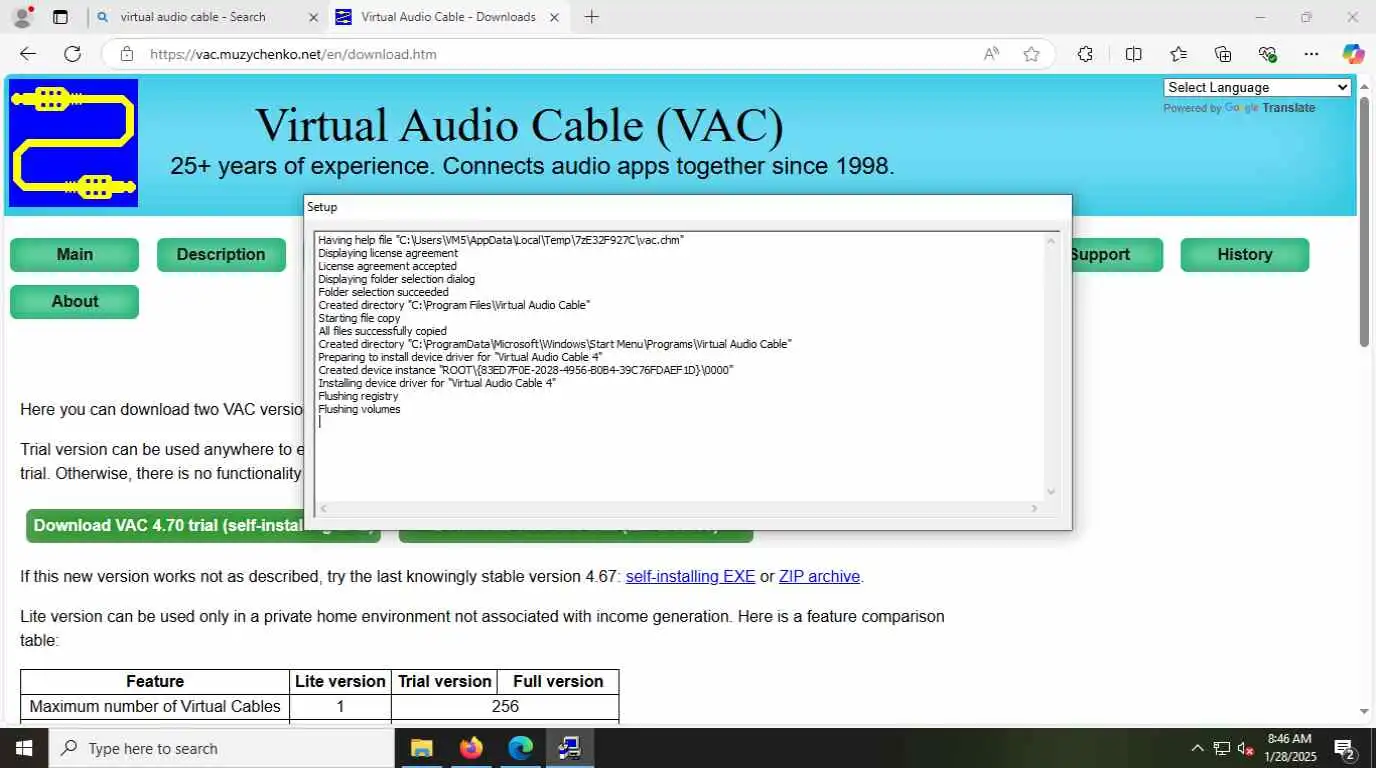This screenshot has height=768, width=1376.
Task: Open Read Aloud icon in address bar
Action: pos(991,54)
